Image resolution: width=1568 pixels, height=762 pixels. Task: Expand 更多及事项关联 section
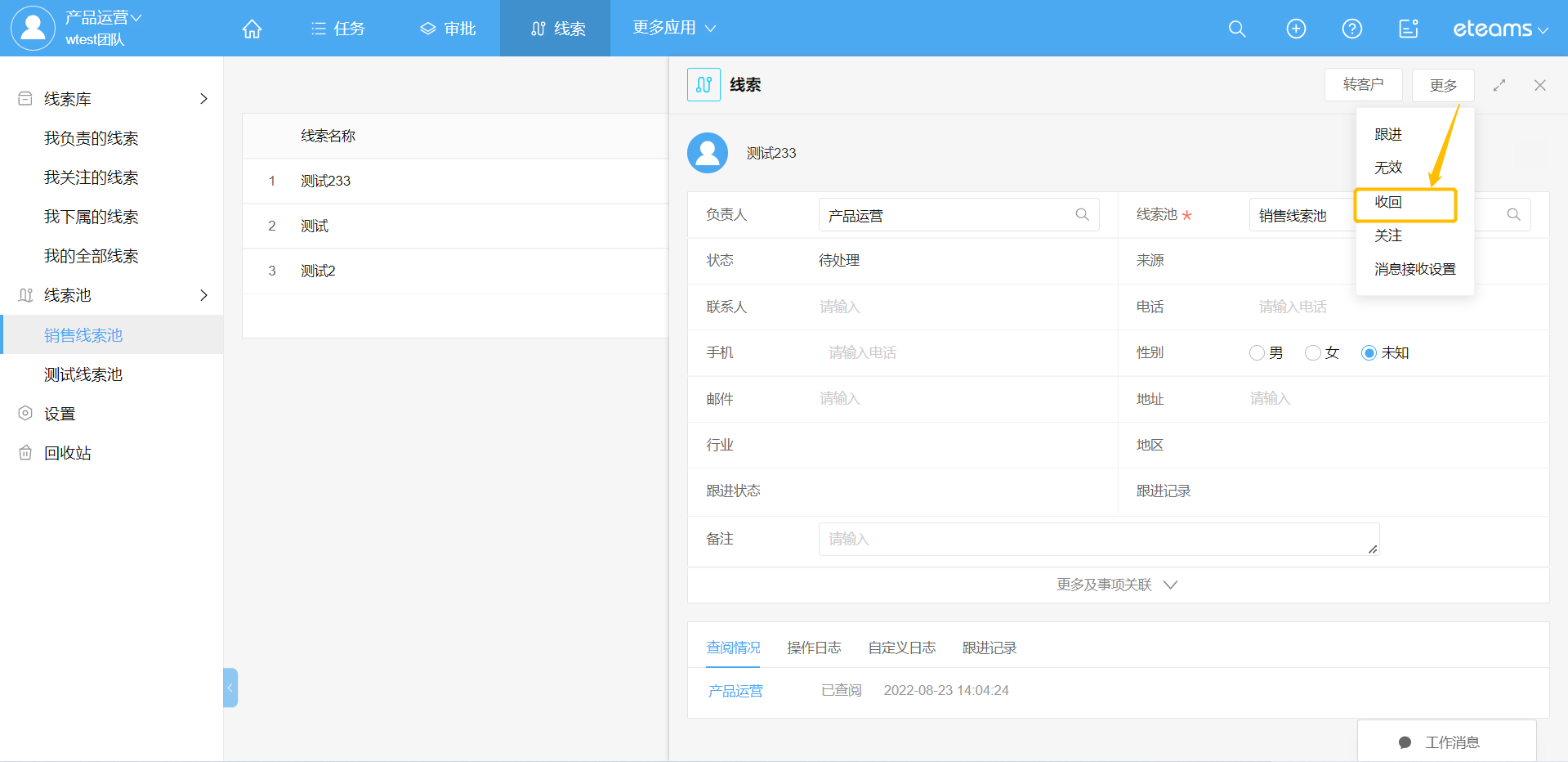point(1117,585)
